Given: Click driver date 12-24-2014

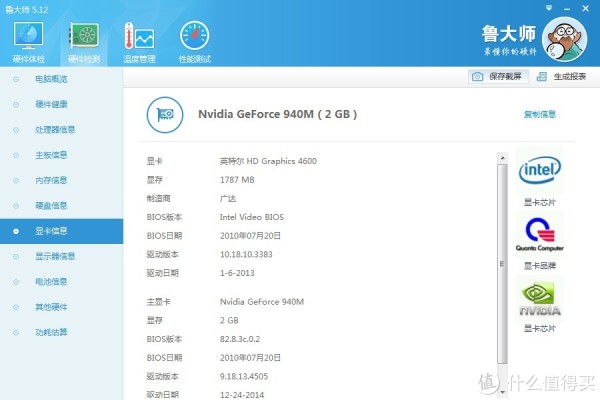Looking at the screenshot, I should (242, 395).
